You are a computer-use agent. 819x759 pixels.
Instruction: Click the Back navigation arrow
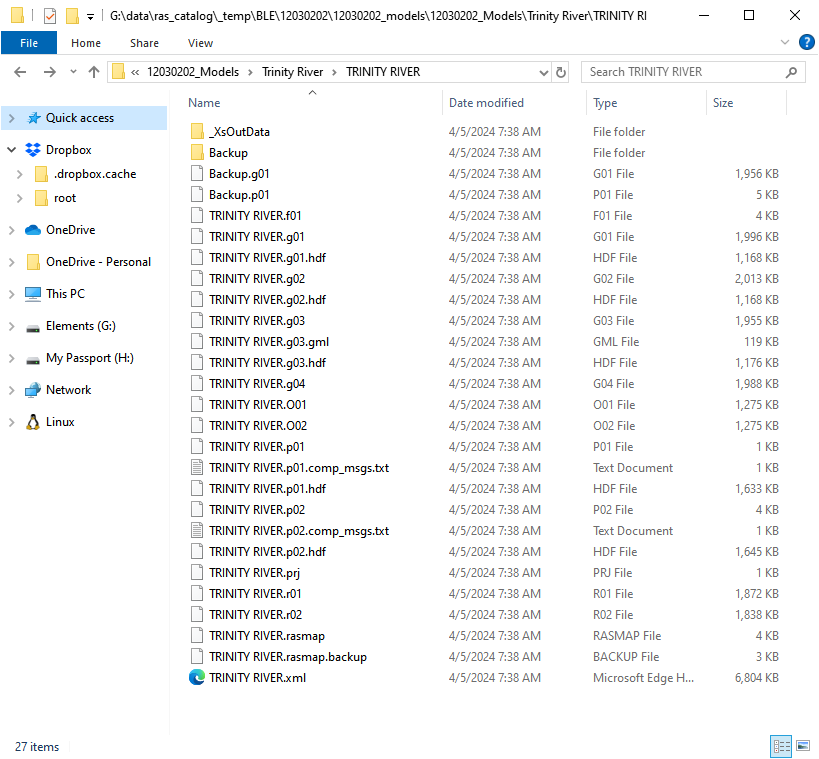tap(20, 72)
